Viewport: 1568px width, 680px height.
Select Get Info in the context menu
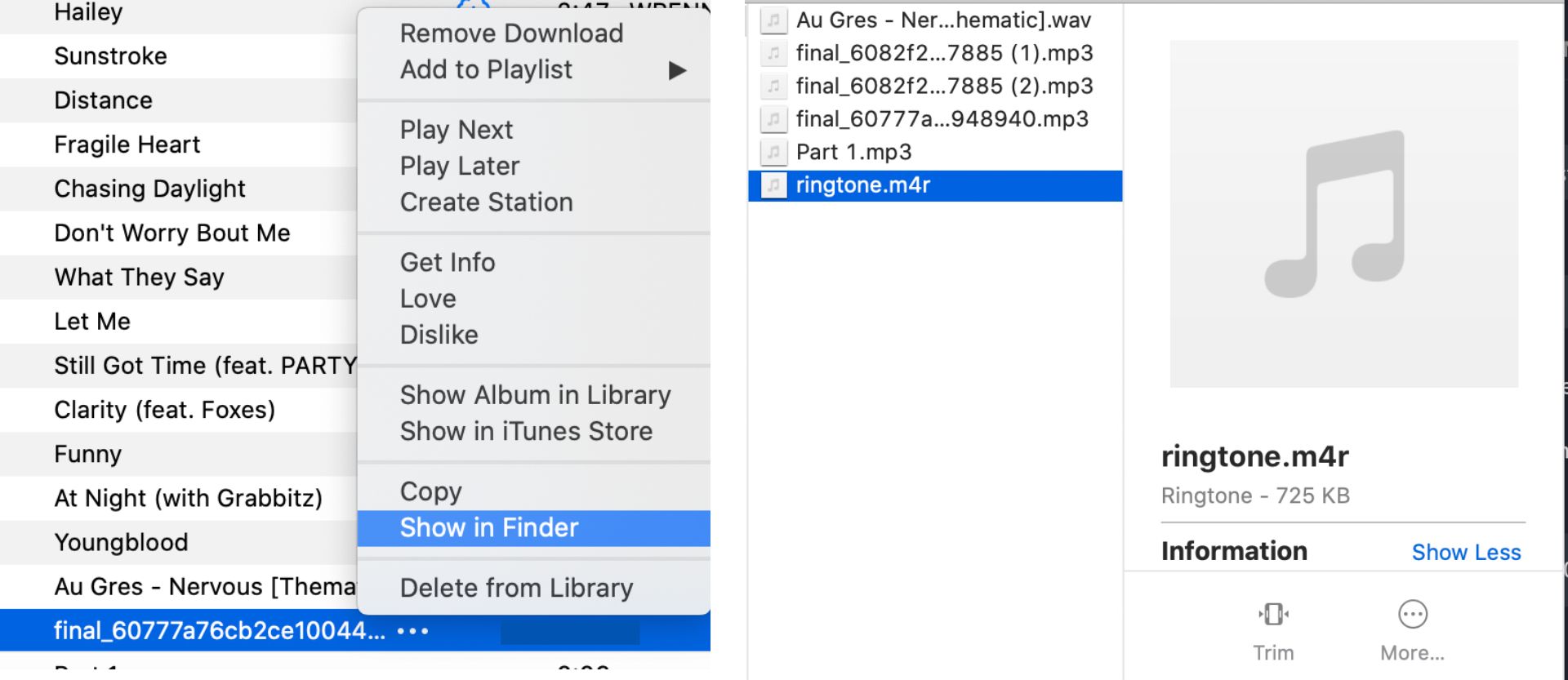(x=448, y=262)
